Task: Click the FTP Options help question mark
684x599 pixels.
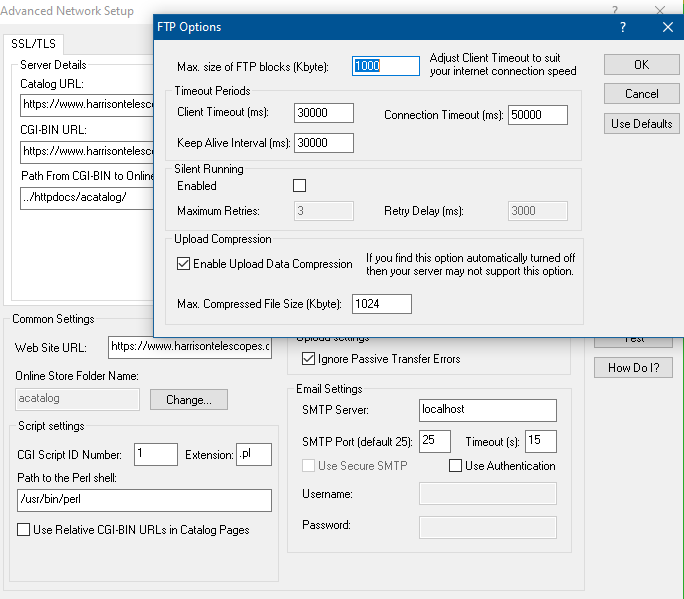Action: point(623,27)
